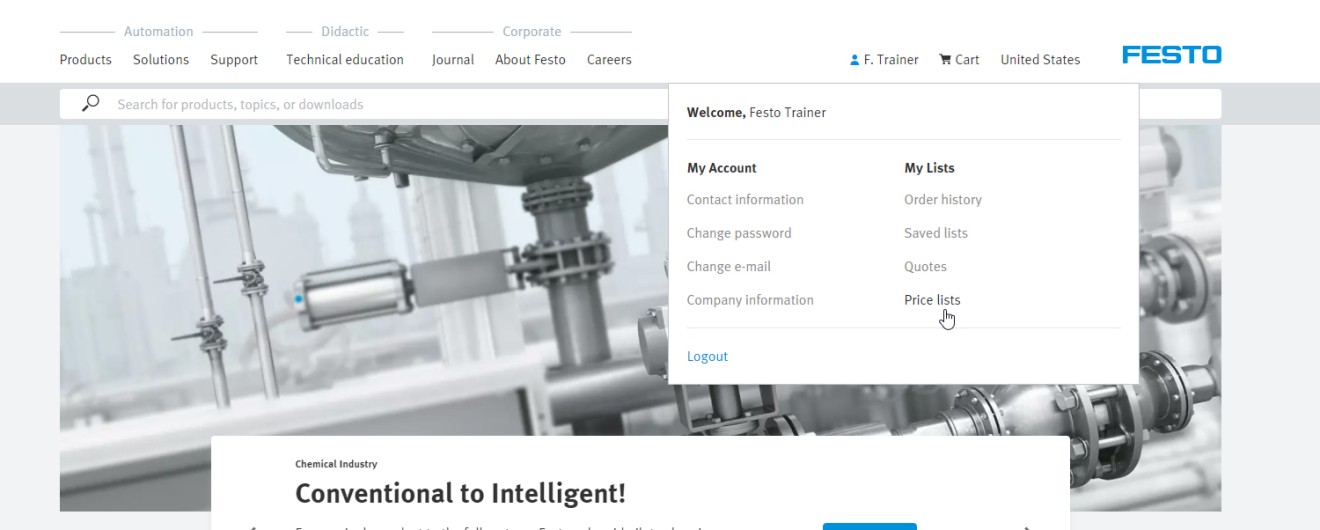Open the Careers menu
This screenshot has height=530, width=1320.
coord(609,60)
